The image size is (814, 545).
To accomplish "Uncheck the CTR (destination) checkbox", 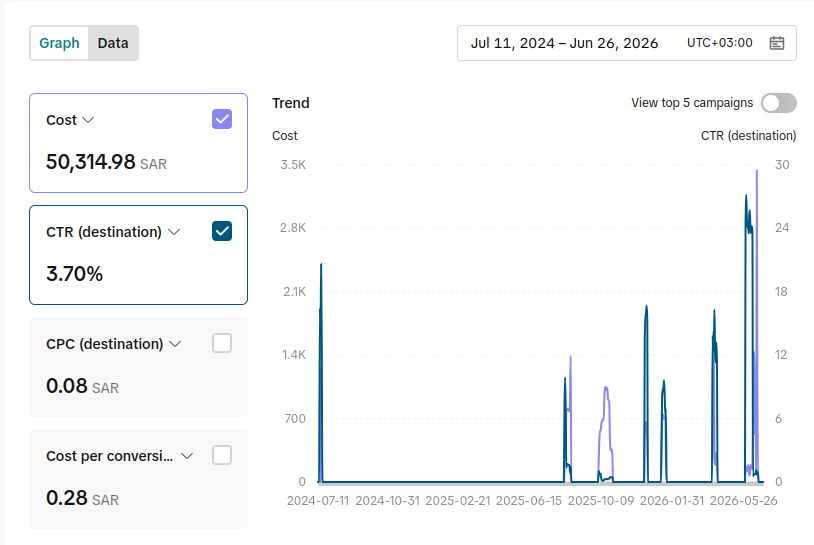I will pyautogui.click(x=222, y=231).
